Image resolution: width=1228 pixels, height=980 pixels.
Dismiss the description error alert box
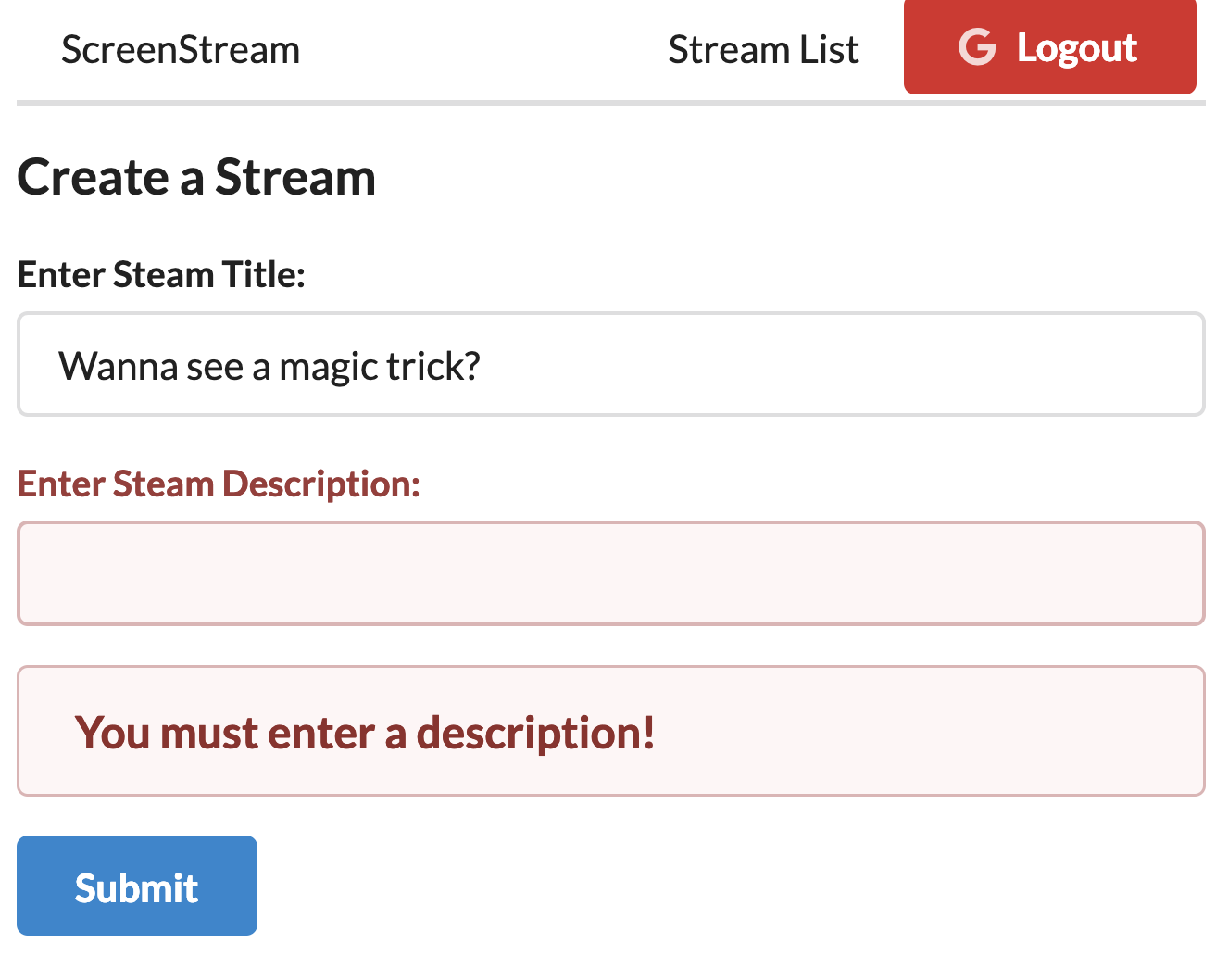coord(611,731)
